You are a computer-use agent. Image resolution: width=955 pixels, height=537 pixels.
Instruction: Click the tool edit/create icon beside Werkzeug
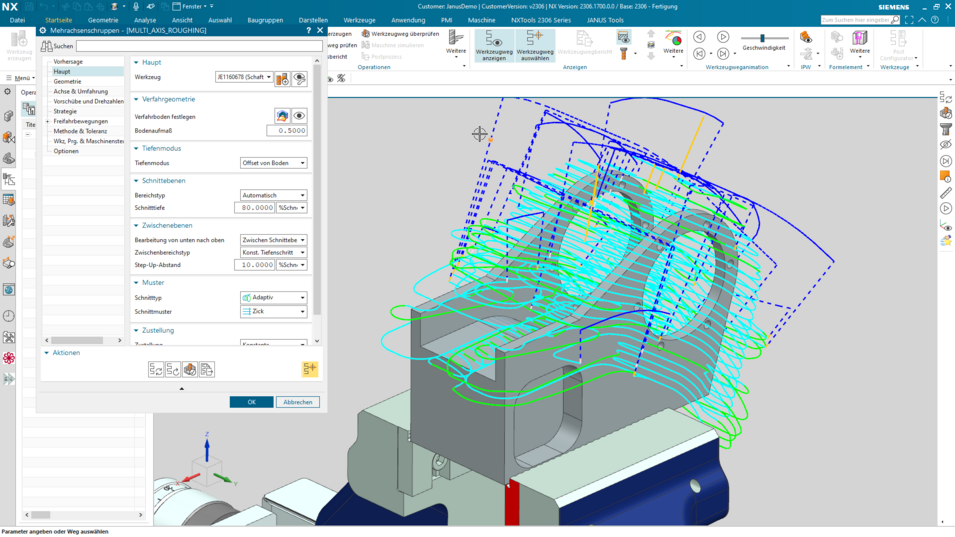click(x=282, y=79)
